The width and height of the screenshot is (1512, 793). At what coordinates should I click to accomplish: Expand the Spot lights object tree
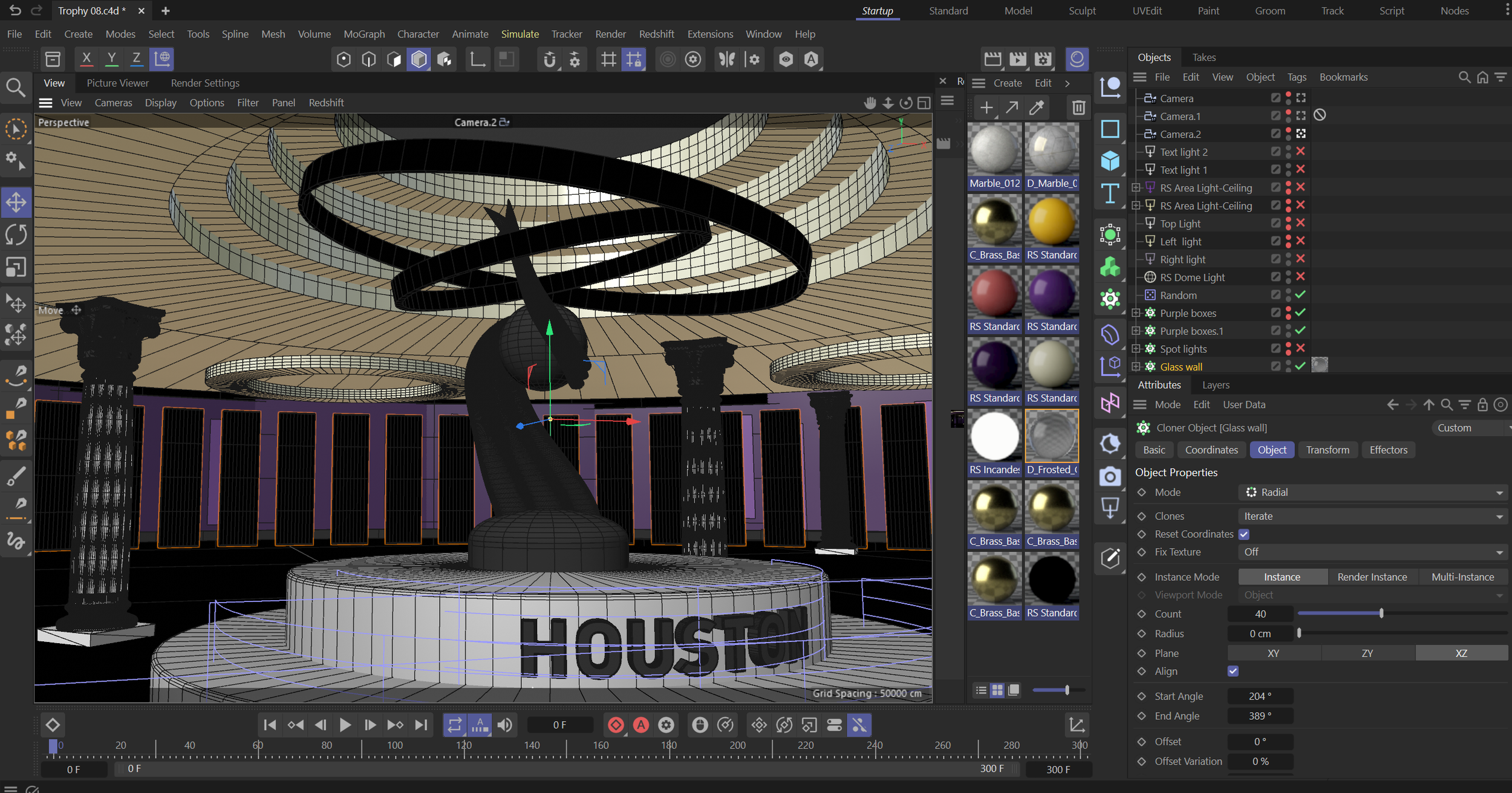(1136, 349)
